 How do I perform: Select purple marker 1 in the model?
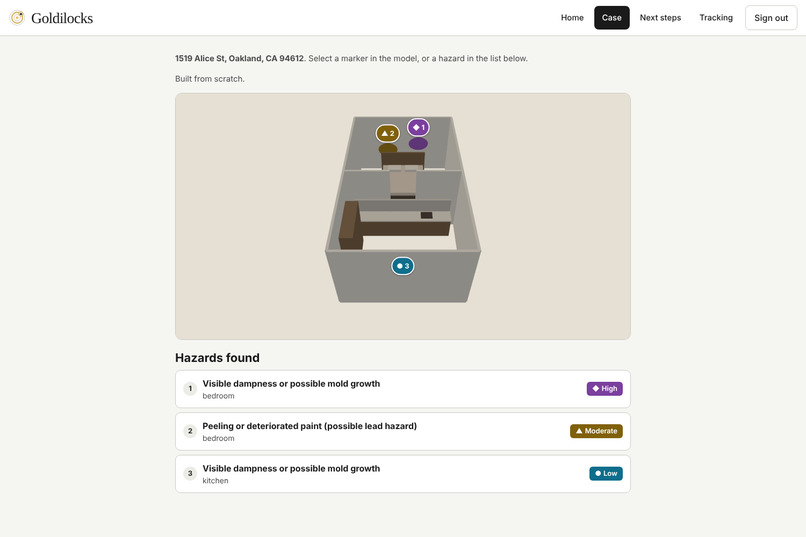418,127
